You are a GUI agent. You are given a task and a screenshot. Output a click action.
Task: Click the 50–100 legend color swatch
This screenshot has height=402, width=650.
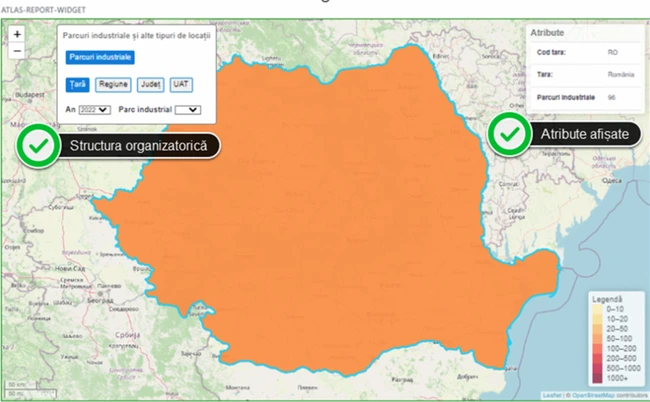(597, 339)
